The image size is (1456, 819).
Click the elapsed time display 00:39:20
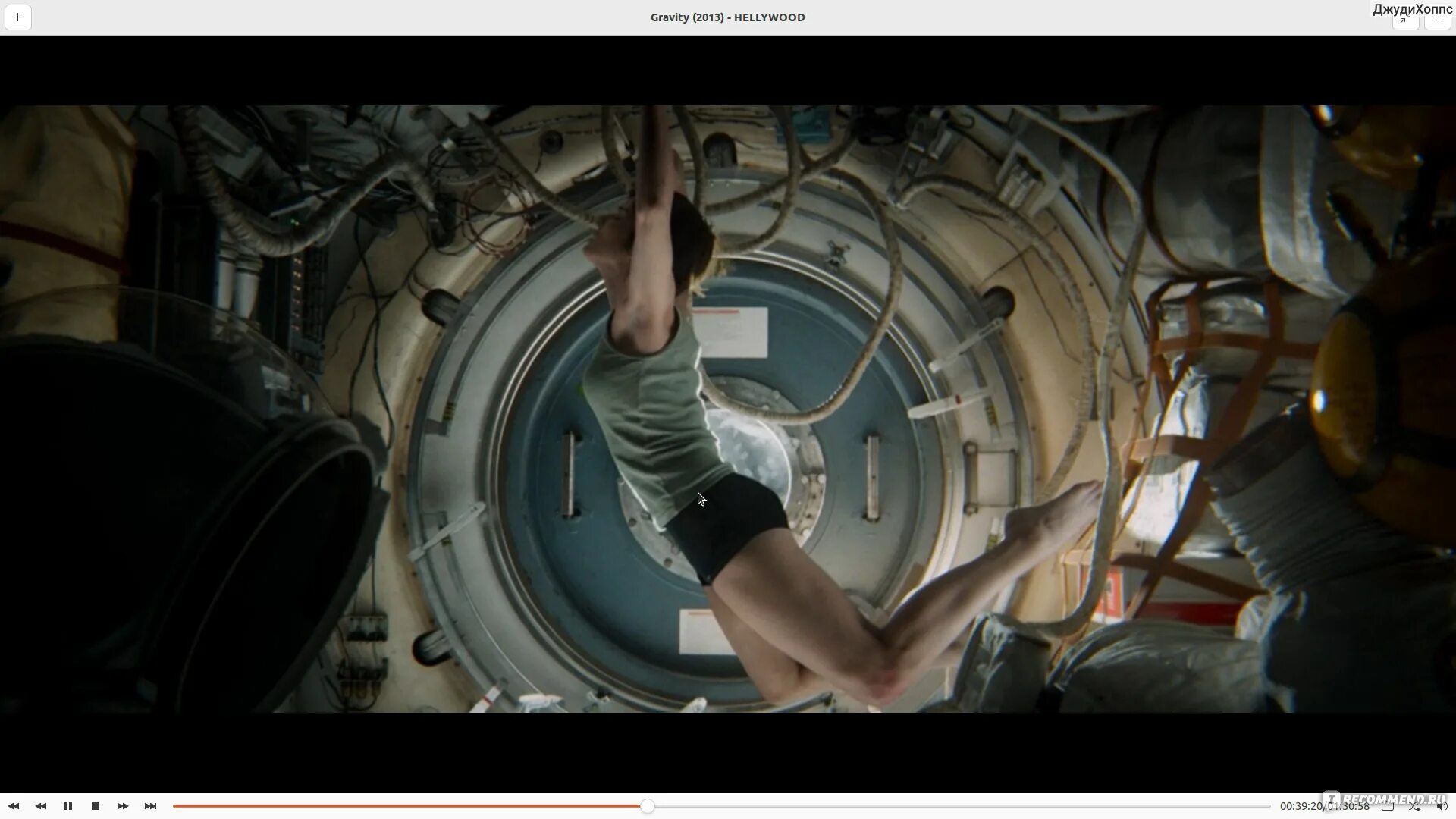[x=1301, y=806]
